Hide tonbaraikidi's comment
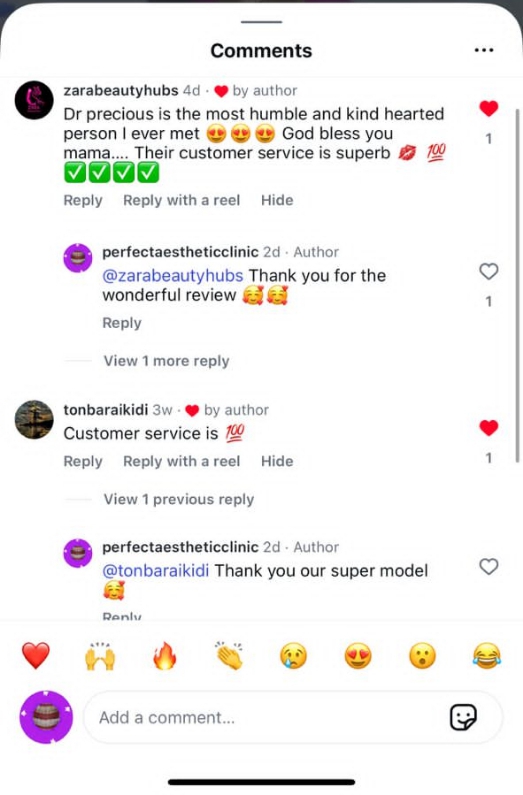The height and width of the screenshot is (795, 523). pyautogui.click(x=277, y=461)
